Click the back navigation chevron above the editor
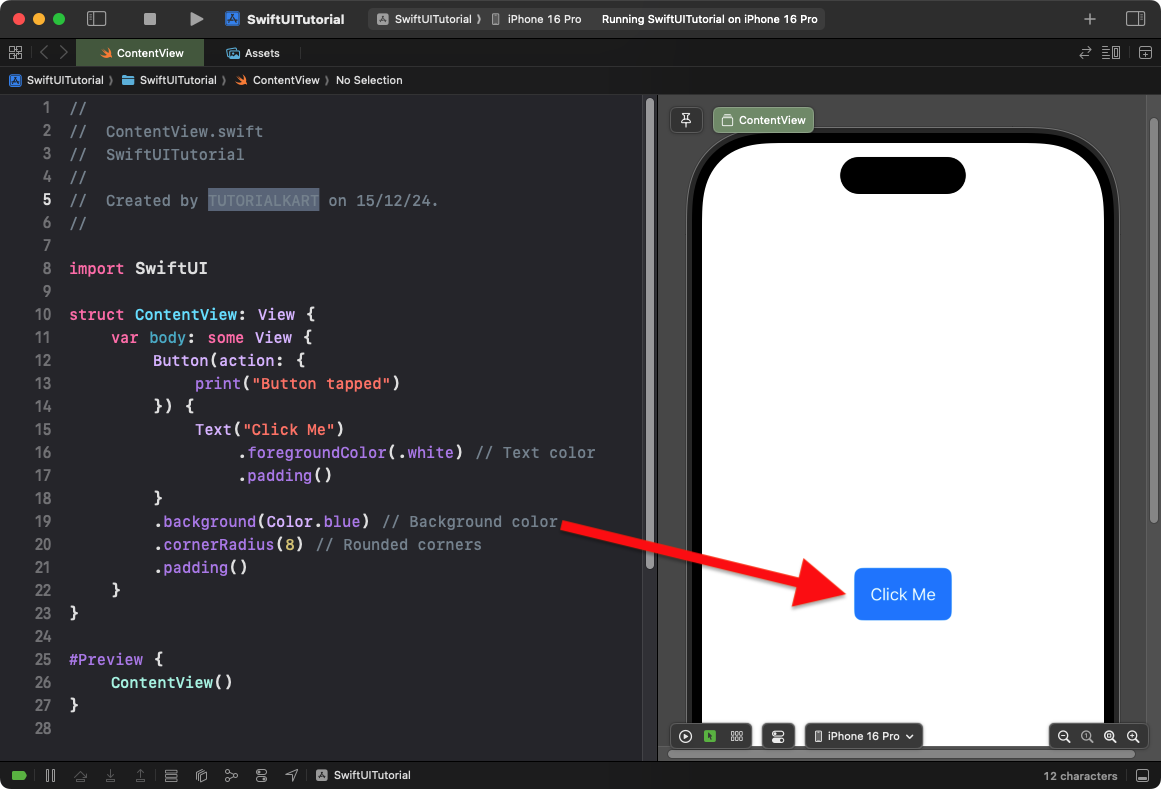This screenshot has height=789, width=1161. [45, 52]
